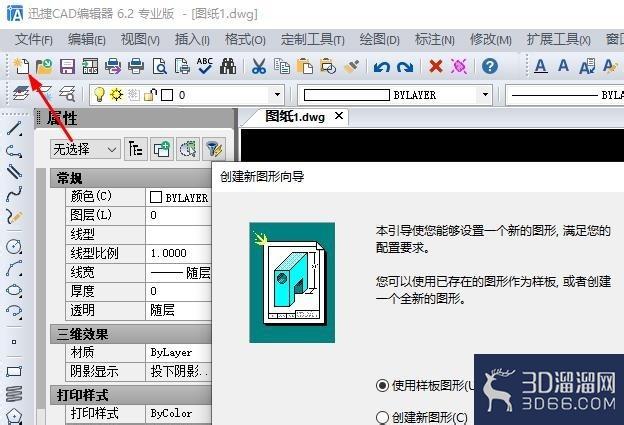Open the 视图(V) menu

[x=140, y=39]
